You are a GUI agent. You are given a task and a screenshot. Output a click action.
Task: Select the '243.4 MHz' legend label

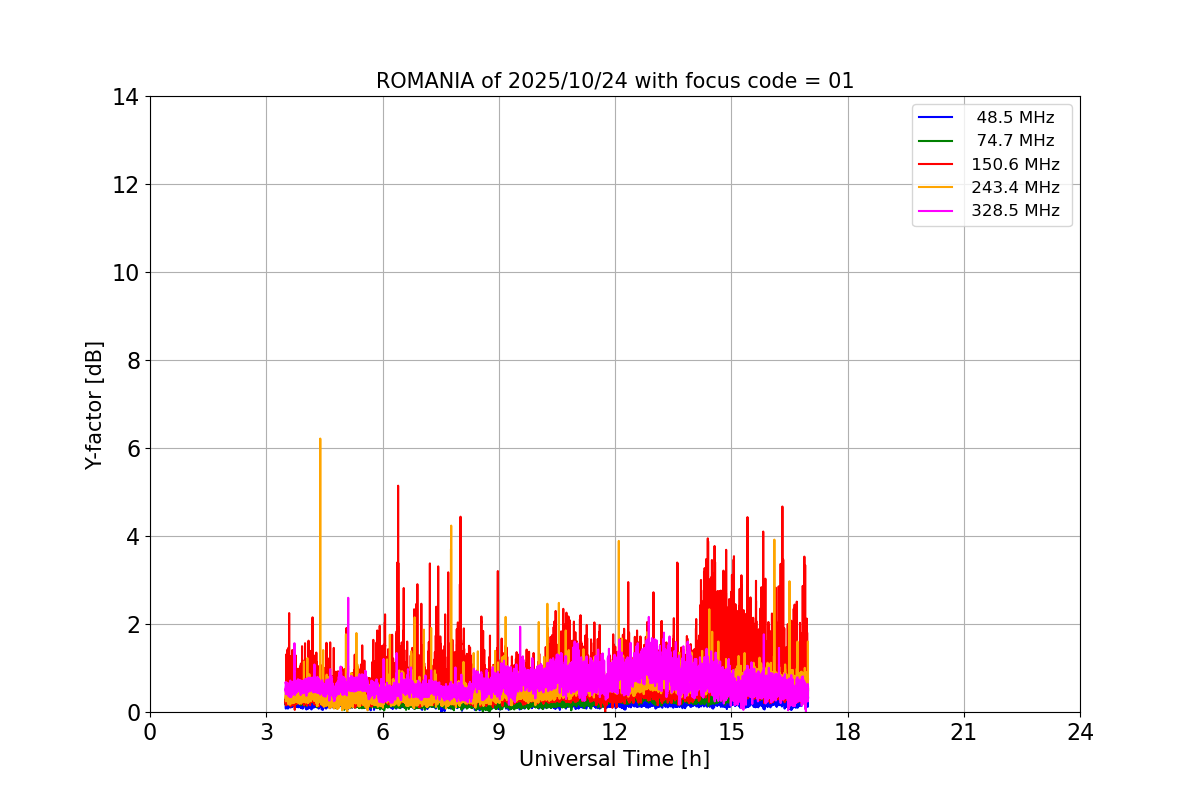(x=1015, y=187)
